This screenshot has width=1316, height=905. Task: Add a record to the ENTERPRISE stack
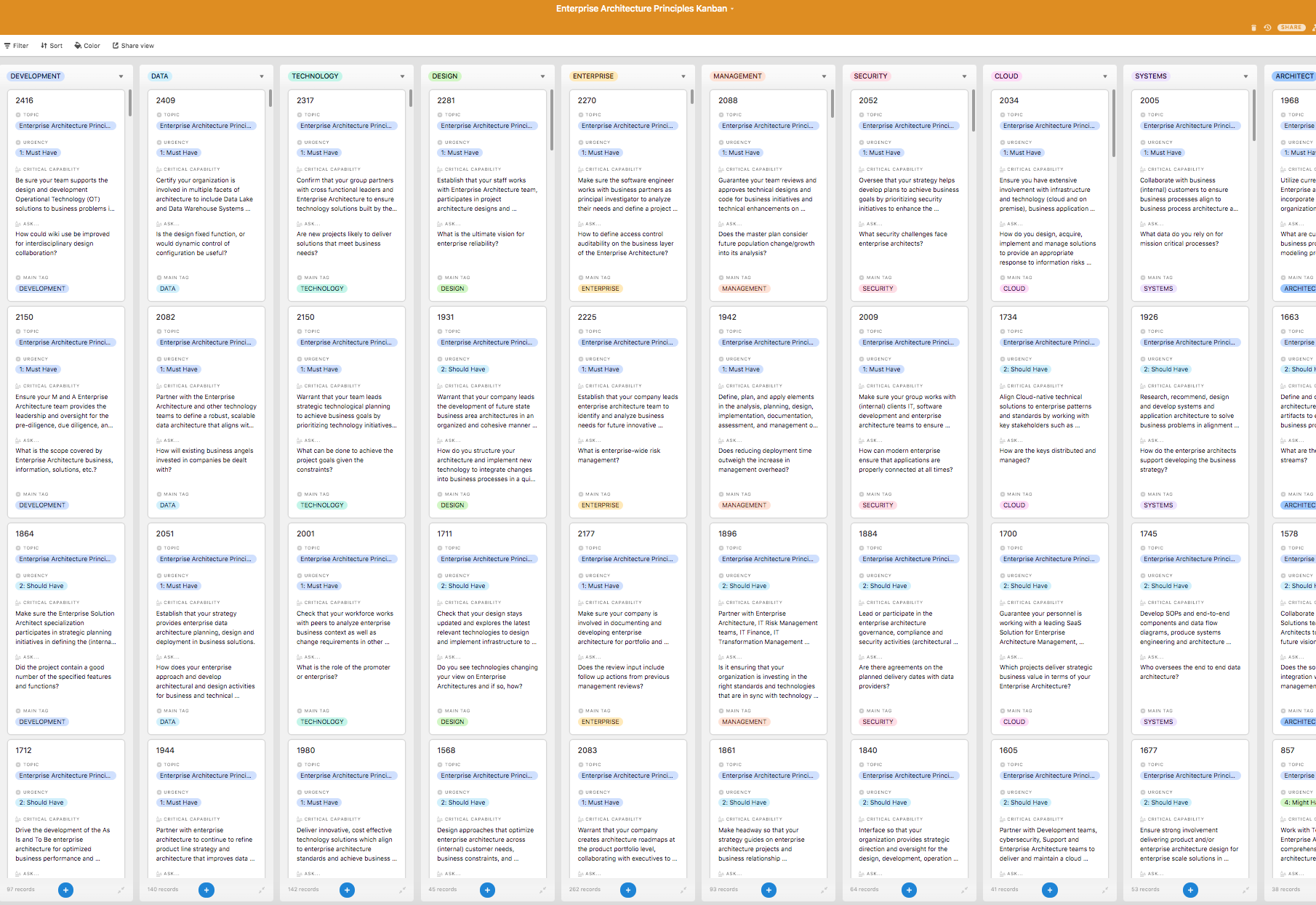tap(628, 890)
